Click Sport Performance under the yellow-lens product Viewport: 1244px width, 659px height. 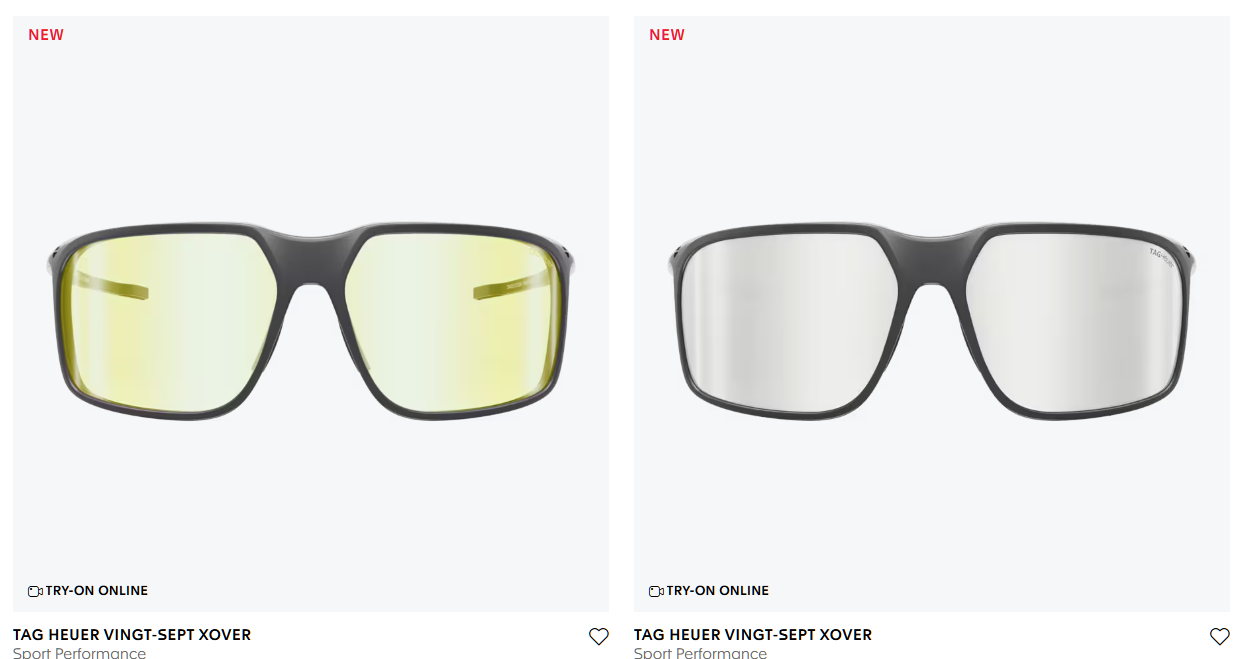[x=79, y=653]
